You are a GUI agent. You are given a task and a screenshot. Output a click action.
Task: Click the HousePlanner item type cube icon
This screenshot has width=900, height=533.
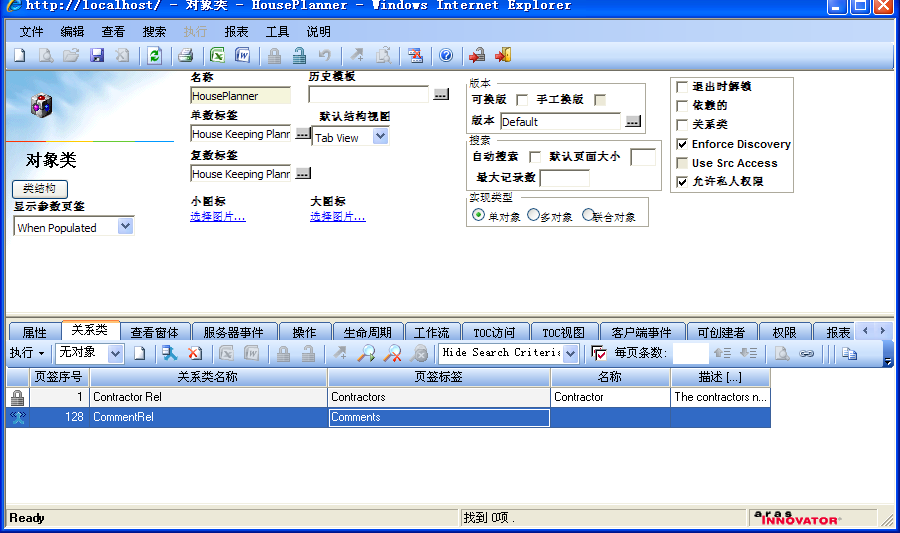pyautogui.click(x=41, y=106)
